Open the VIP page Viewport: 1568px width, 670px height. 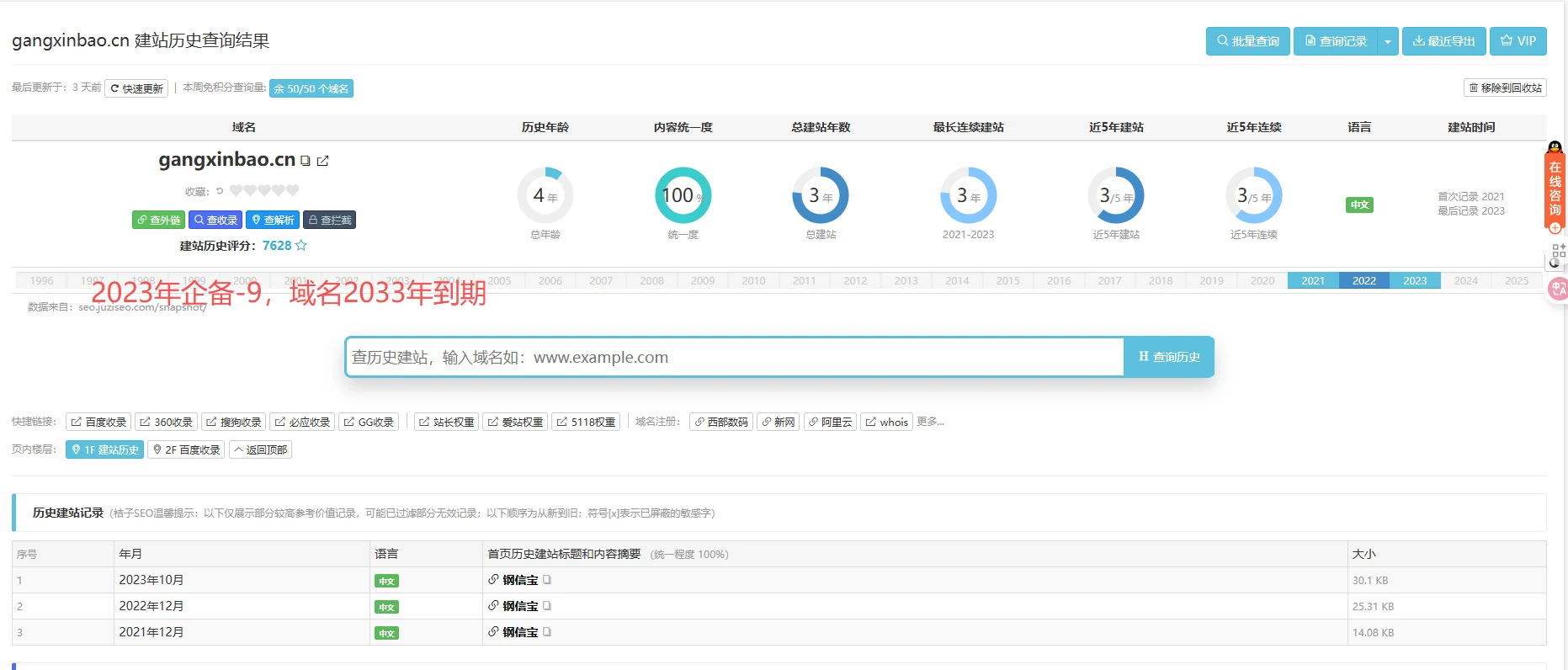(x=1518, y=41)
